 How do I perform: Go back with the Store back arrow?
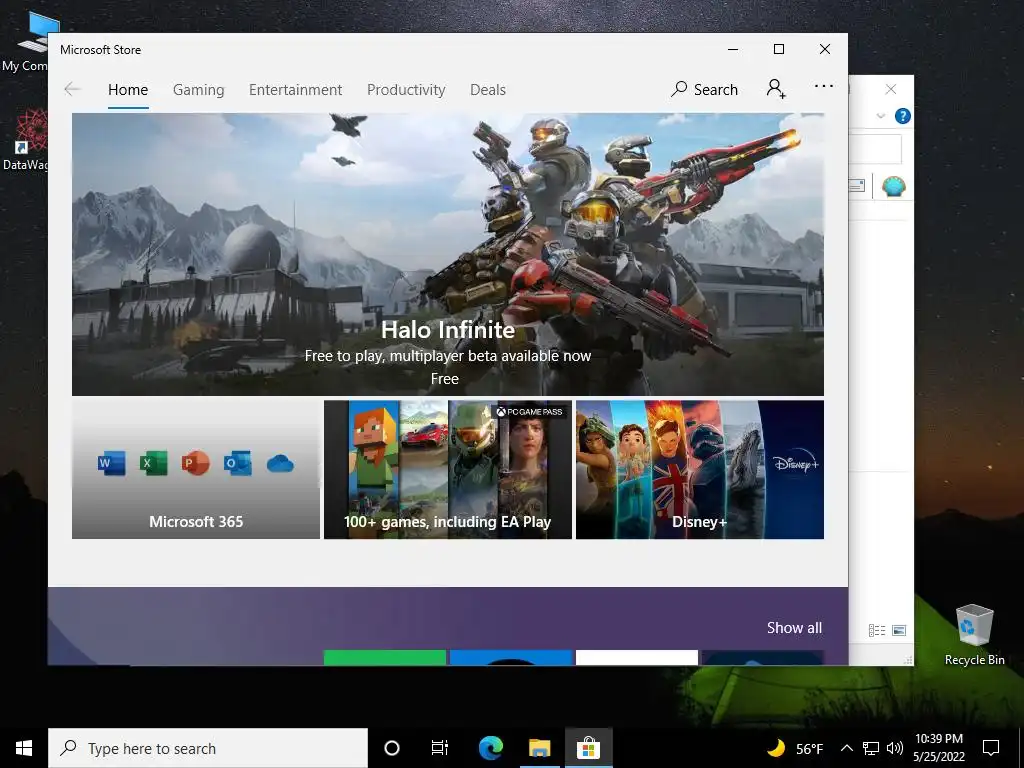[72, 89]
